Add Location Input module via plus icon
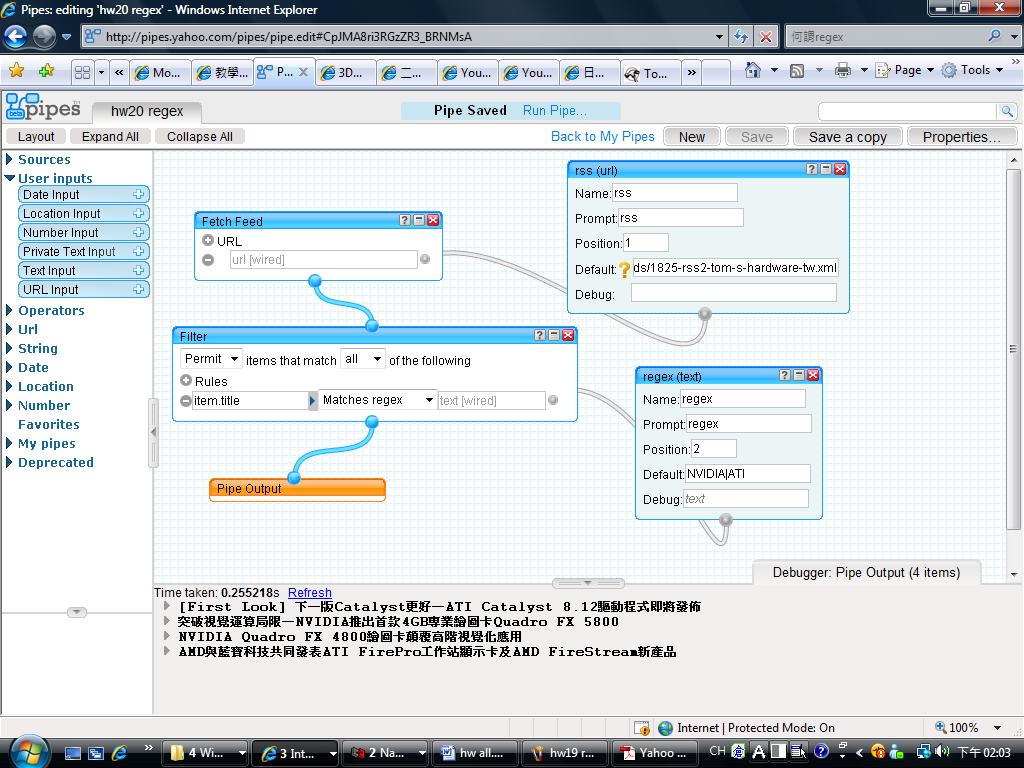Screen dimensions: 1024x768 [x=138, y=214]
